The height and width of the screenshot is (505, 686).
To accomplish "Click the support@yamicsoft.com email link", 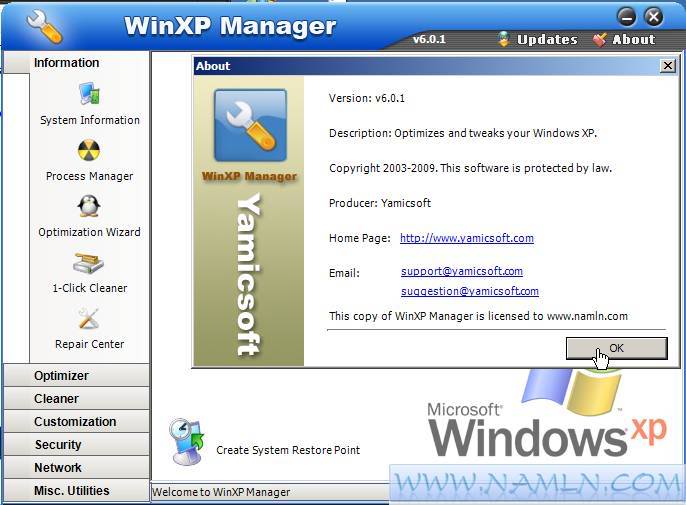I will [462, 271].
